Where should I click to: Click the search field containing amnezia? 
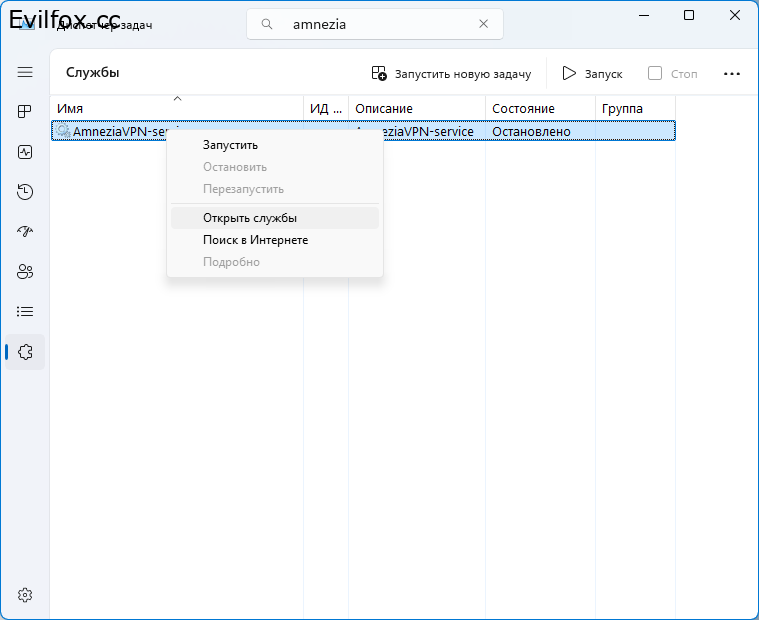(380, 25)
